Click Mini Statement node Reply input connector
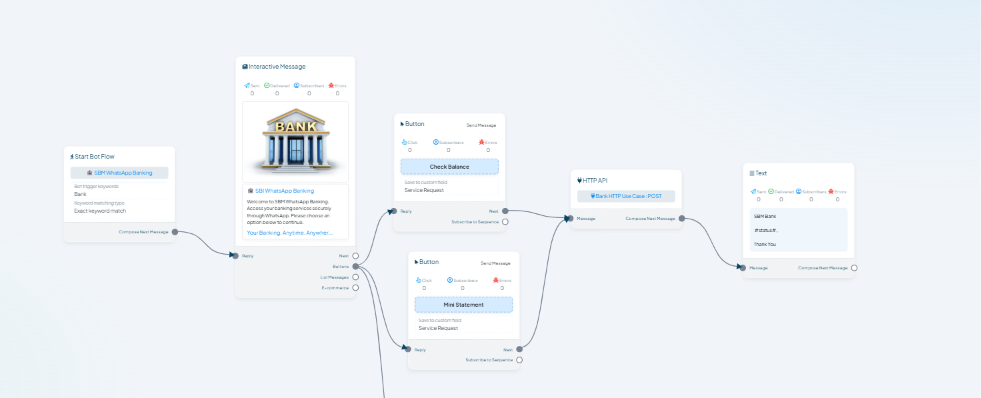This screenshot has height=398, width=981. (x=409, y=350)
